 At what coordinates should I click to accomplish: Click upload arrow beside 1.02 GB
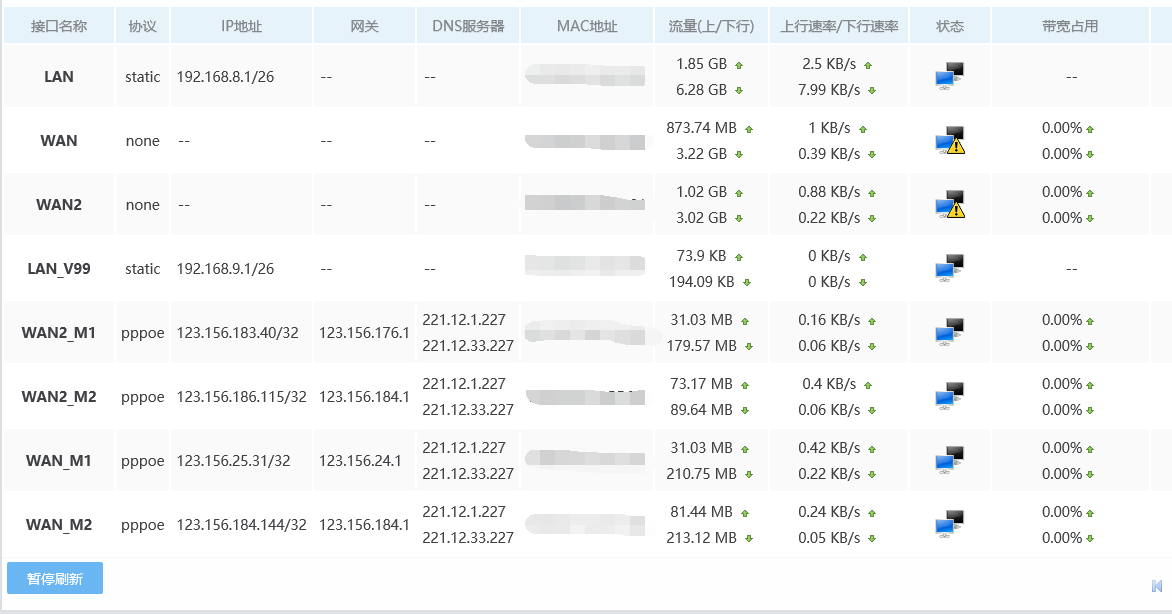(738, 194)
